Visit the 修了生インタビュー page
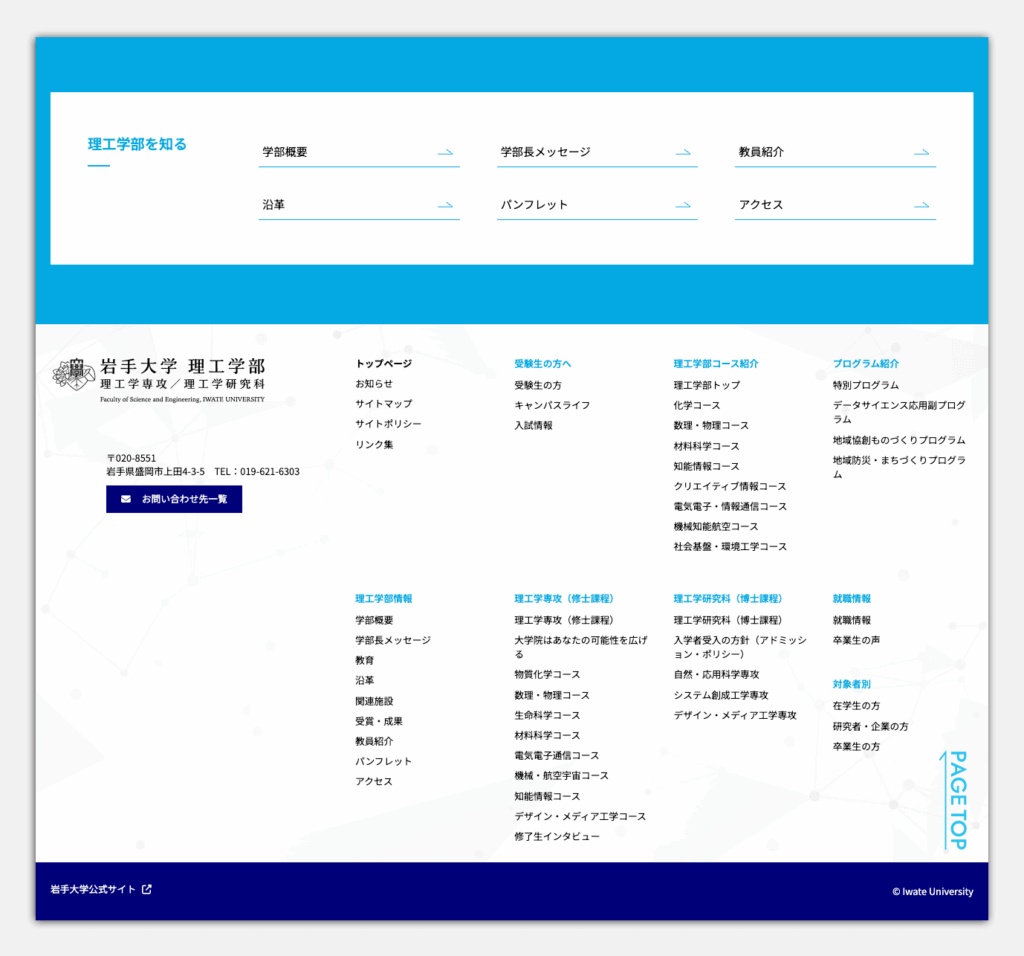The height and width of the screenshot is (956, 1024). point(557,837)
